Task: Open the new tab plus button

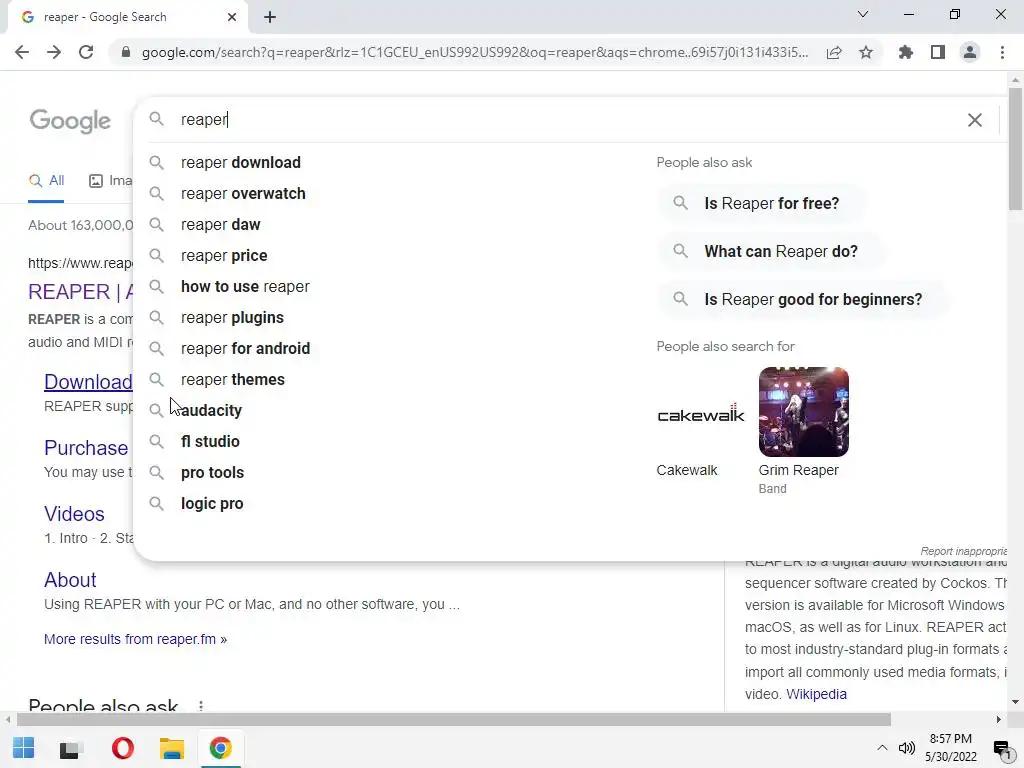Action: 270,17
